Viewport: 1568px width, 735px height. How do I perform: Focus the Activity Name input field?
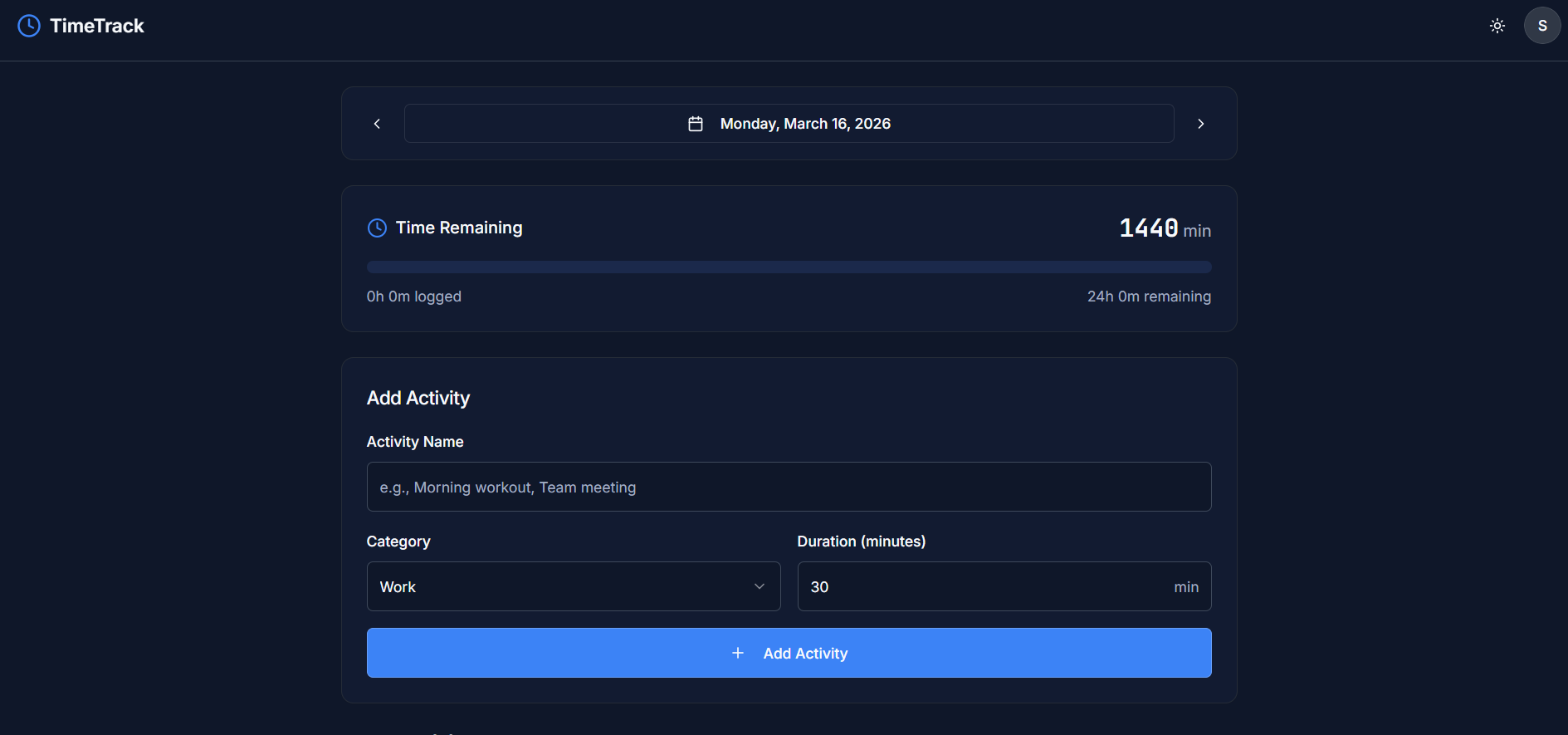tap(789, 487)
